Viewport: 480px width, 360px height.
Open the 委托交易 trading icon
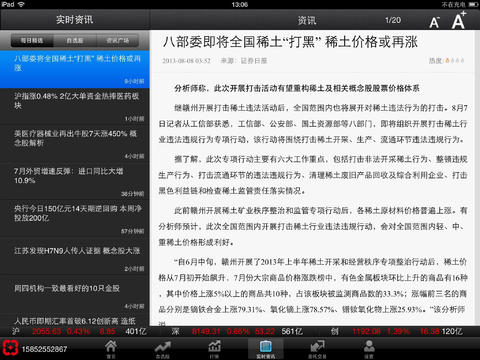click(x=317, y=349)
